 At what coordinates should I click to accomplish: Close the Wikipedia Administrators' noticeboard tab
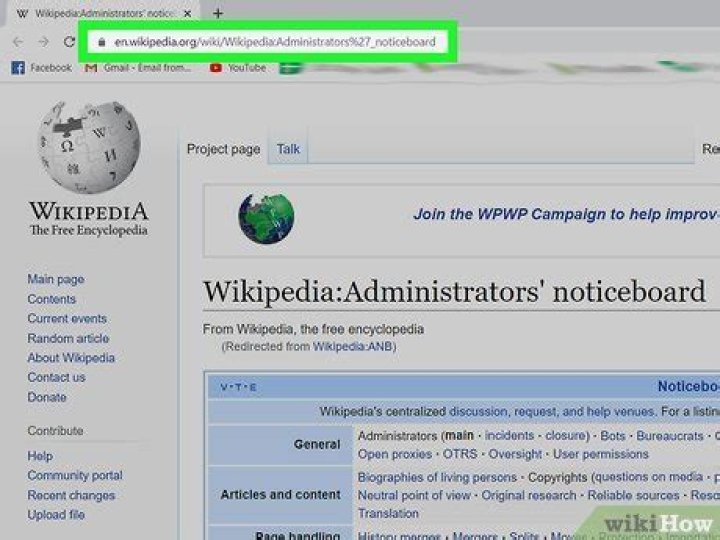tap(187, 14)
